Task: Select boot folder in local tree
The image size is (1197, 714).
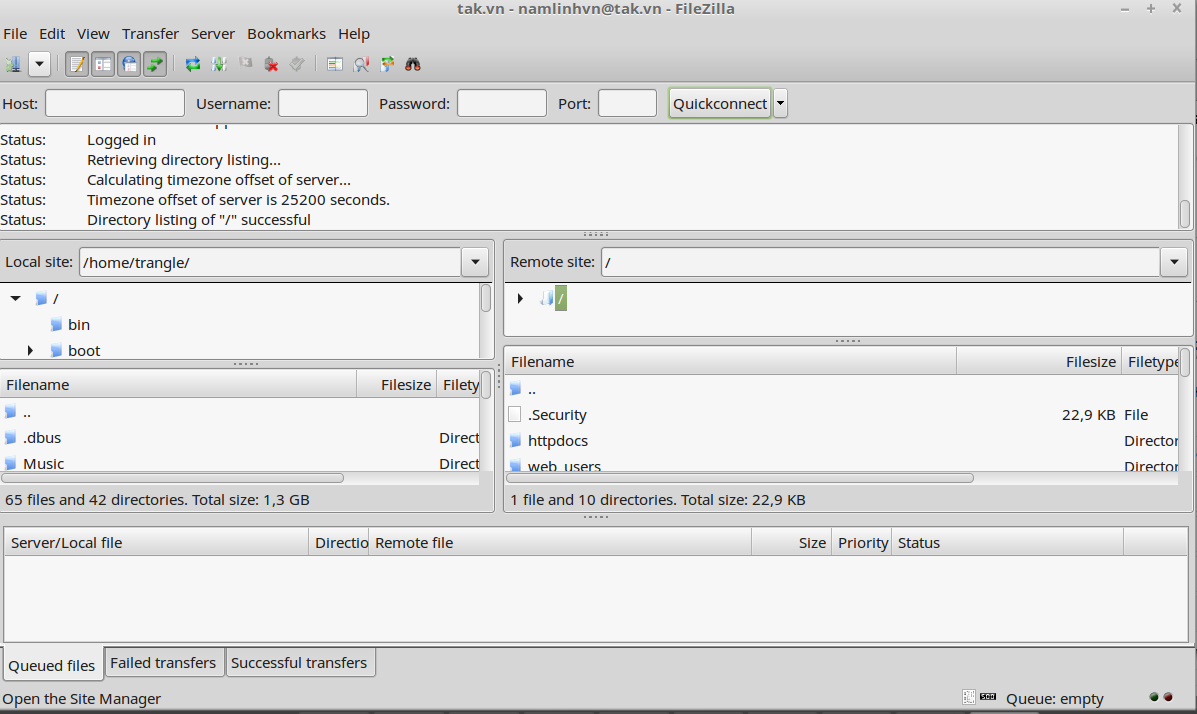Action: tap(84, 351)
